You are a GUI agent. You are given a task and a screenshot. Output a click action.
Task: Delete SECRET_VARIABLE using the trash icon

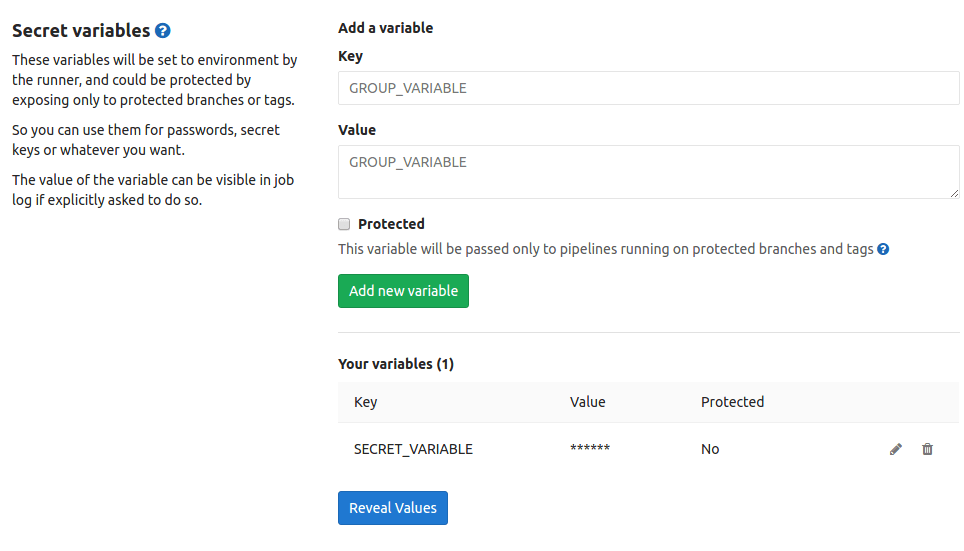pos(927,449)
